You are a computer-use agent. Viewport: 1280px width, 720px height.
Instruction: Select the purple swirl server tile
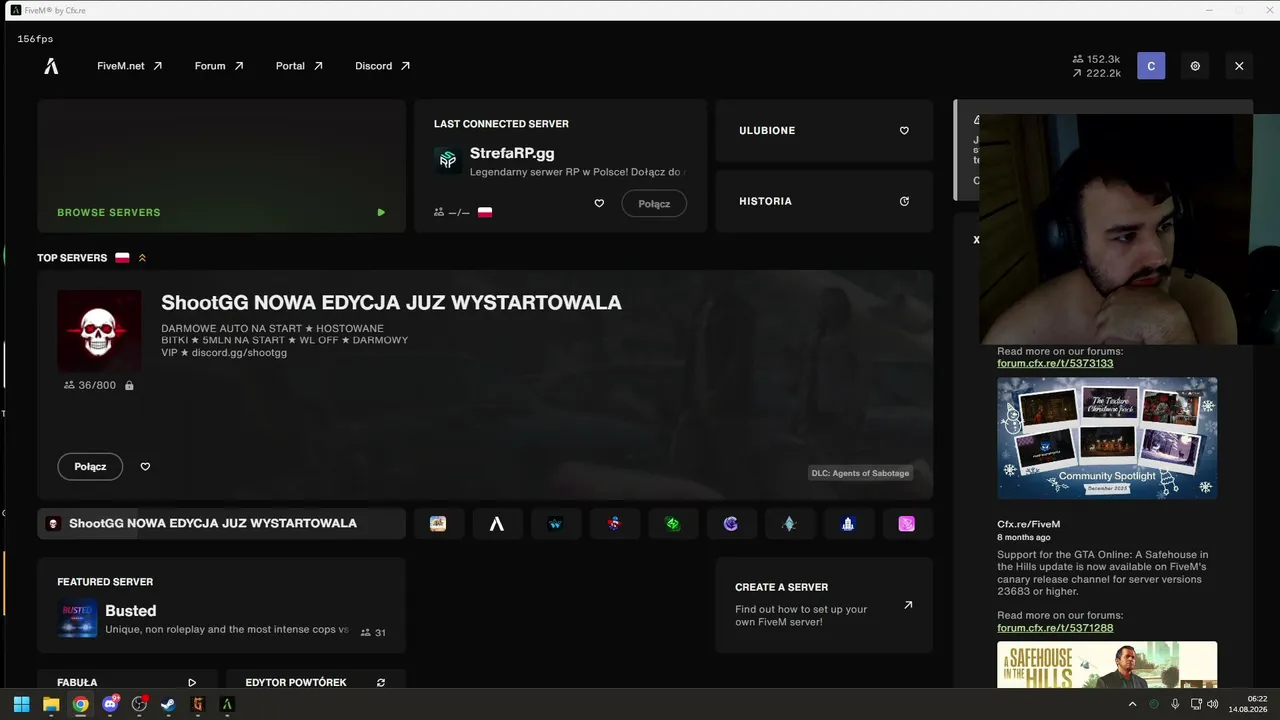[x=731, y=523]
